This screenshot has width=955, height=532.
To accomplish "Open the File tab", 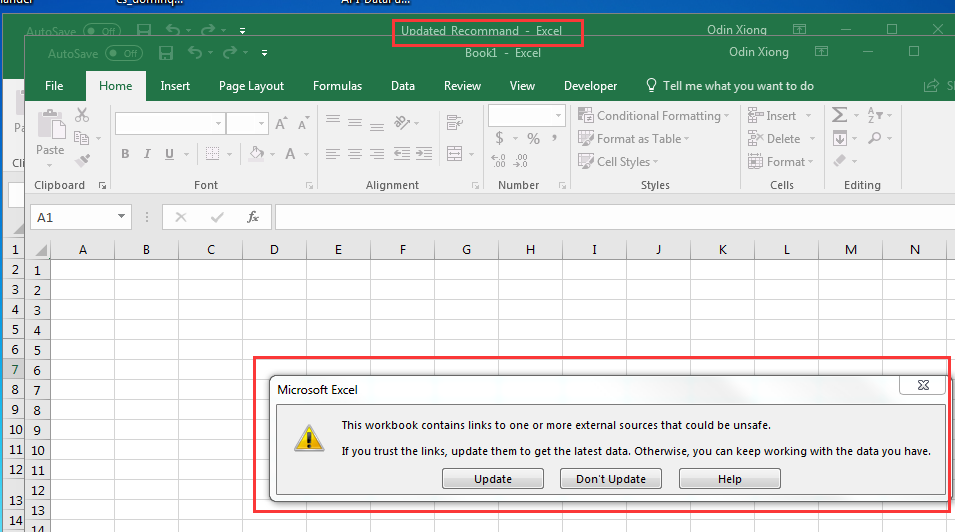I will [x=54, y=86].
